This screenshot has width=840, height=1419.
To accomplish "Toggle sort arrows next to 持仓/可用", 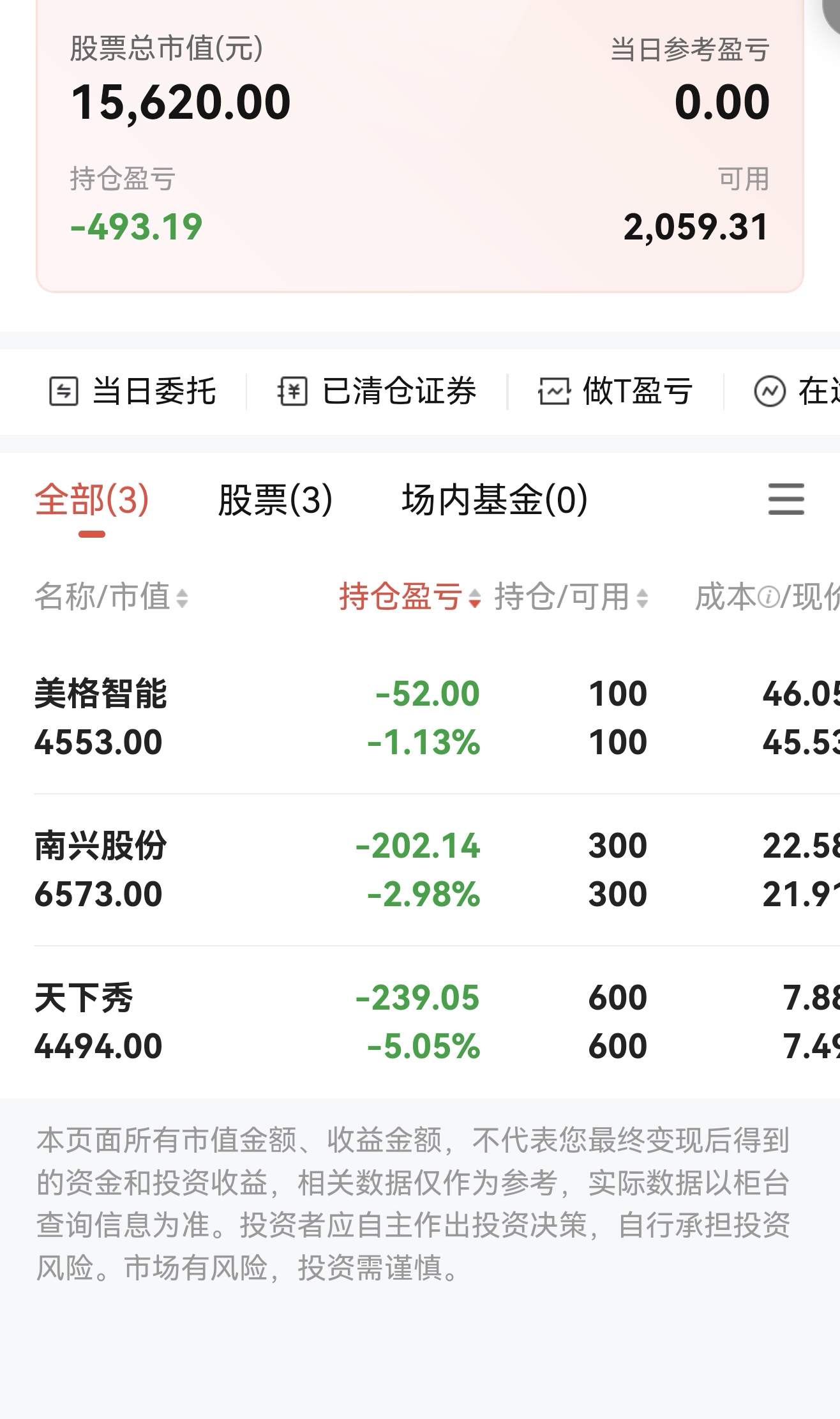I will coord(642,598).
